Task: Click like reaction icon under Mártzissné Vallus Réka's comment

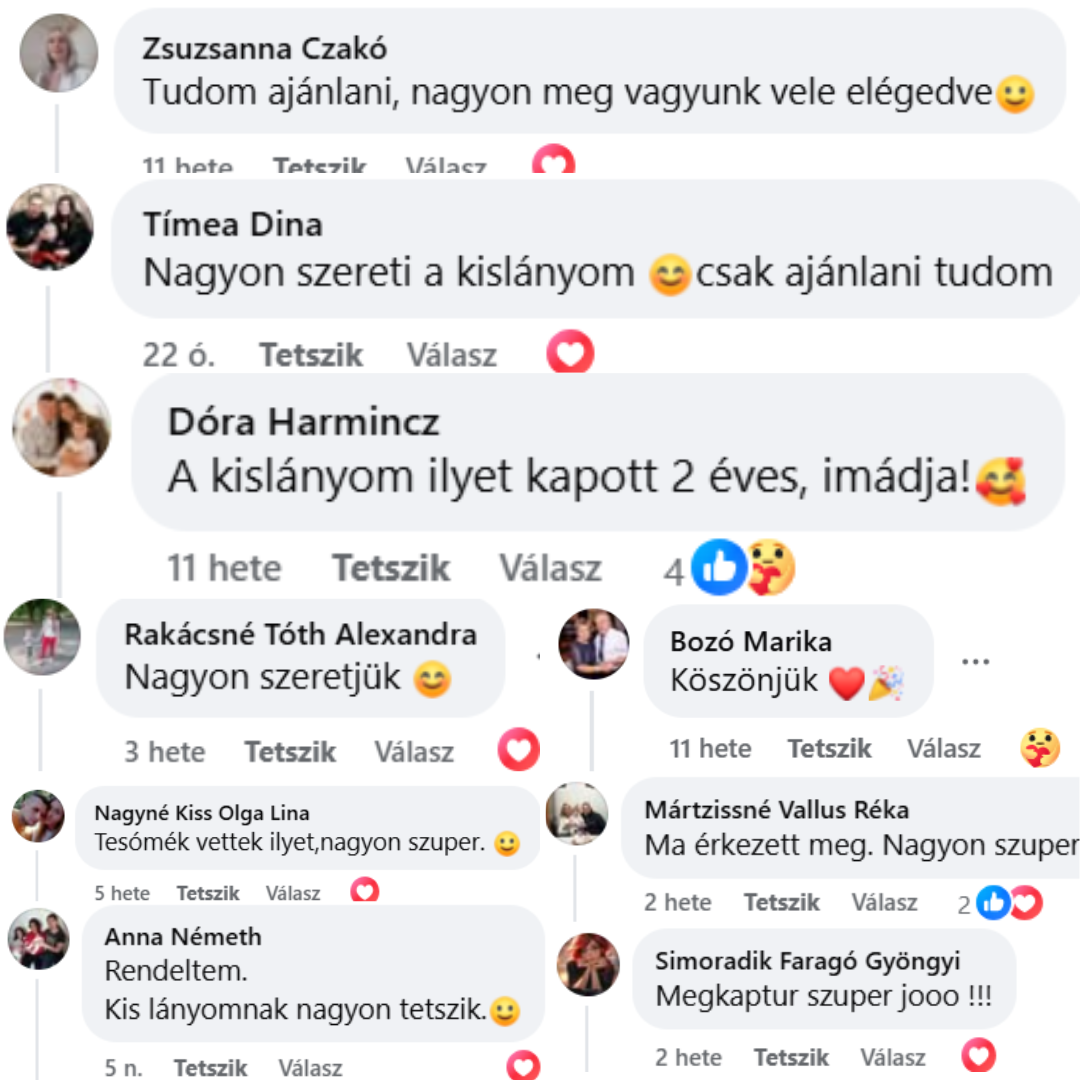Action: 993,902
